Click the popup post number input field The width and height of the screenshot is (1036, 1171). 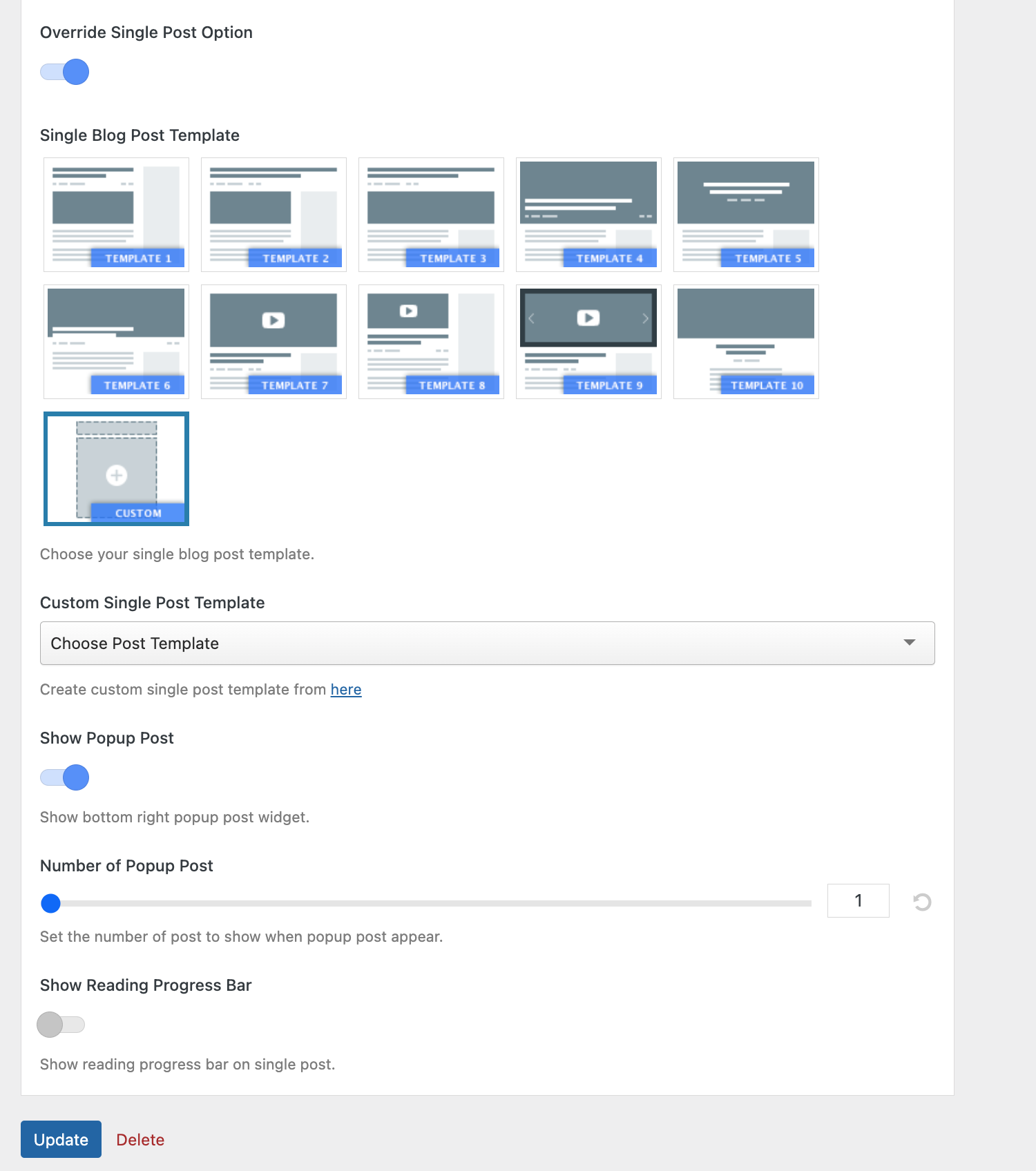(x=858, y=901)
